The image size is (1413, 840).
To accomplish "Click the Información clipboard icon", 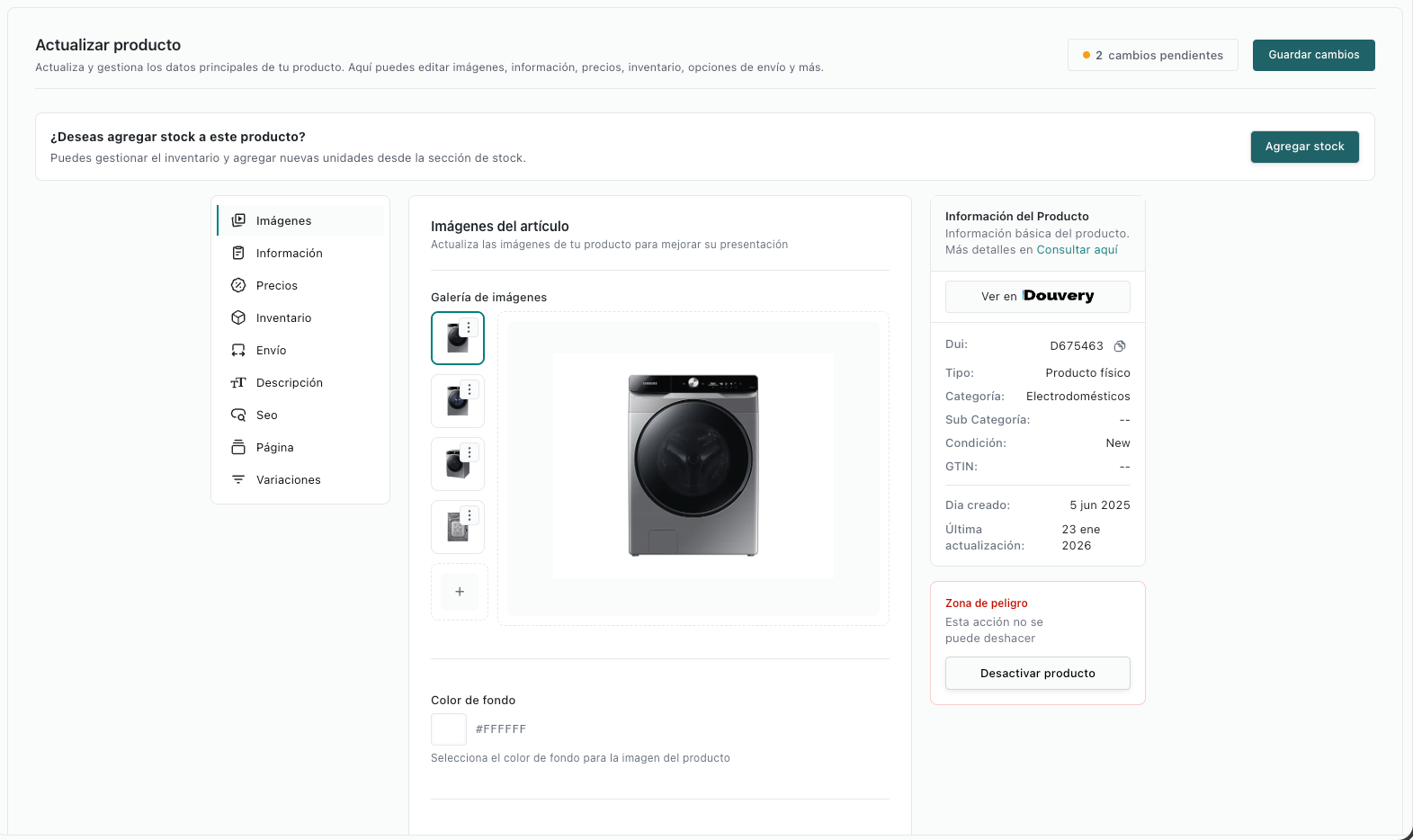I will 238,253.
